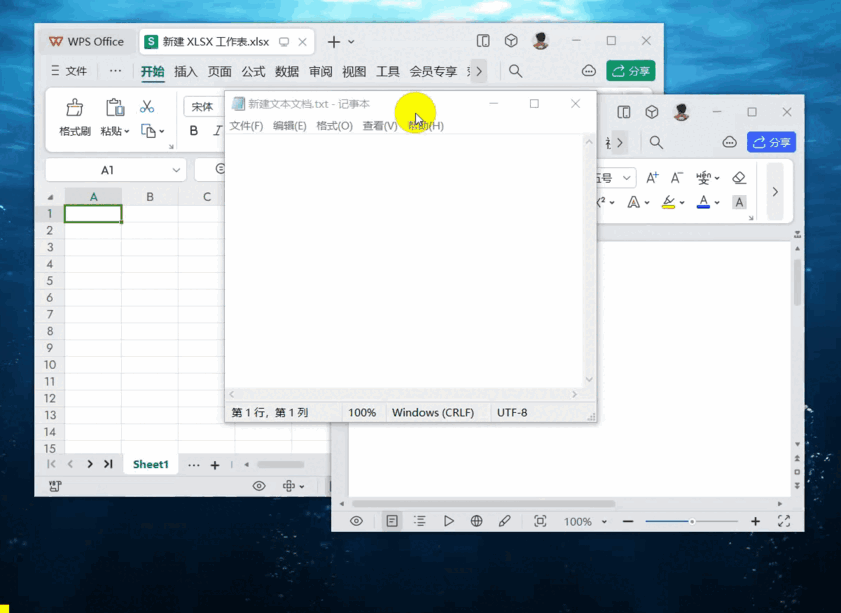Open search in the spreadsheet window
This screenshot has height=613, width=841.
(515, 71)
